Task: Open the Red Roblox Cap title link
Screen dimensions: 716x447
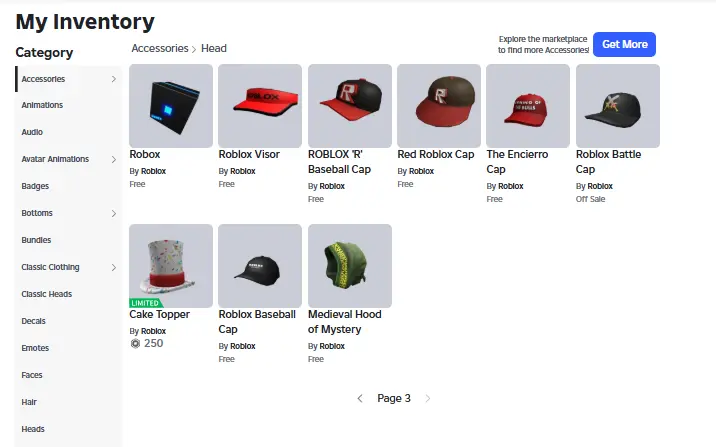Action: (x=436, y=154)
